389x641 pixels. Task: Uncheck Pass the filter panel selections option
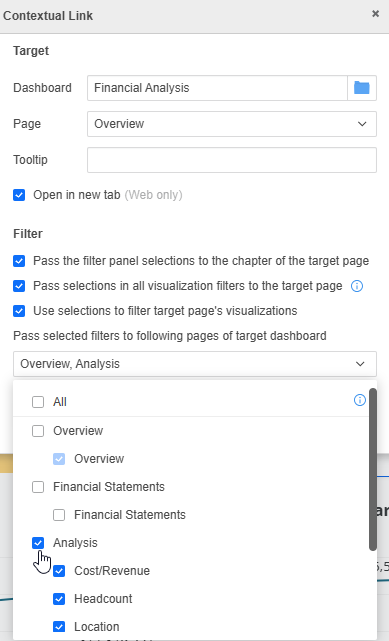(x=19, y=261)
